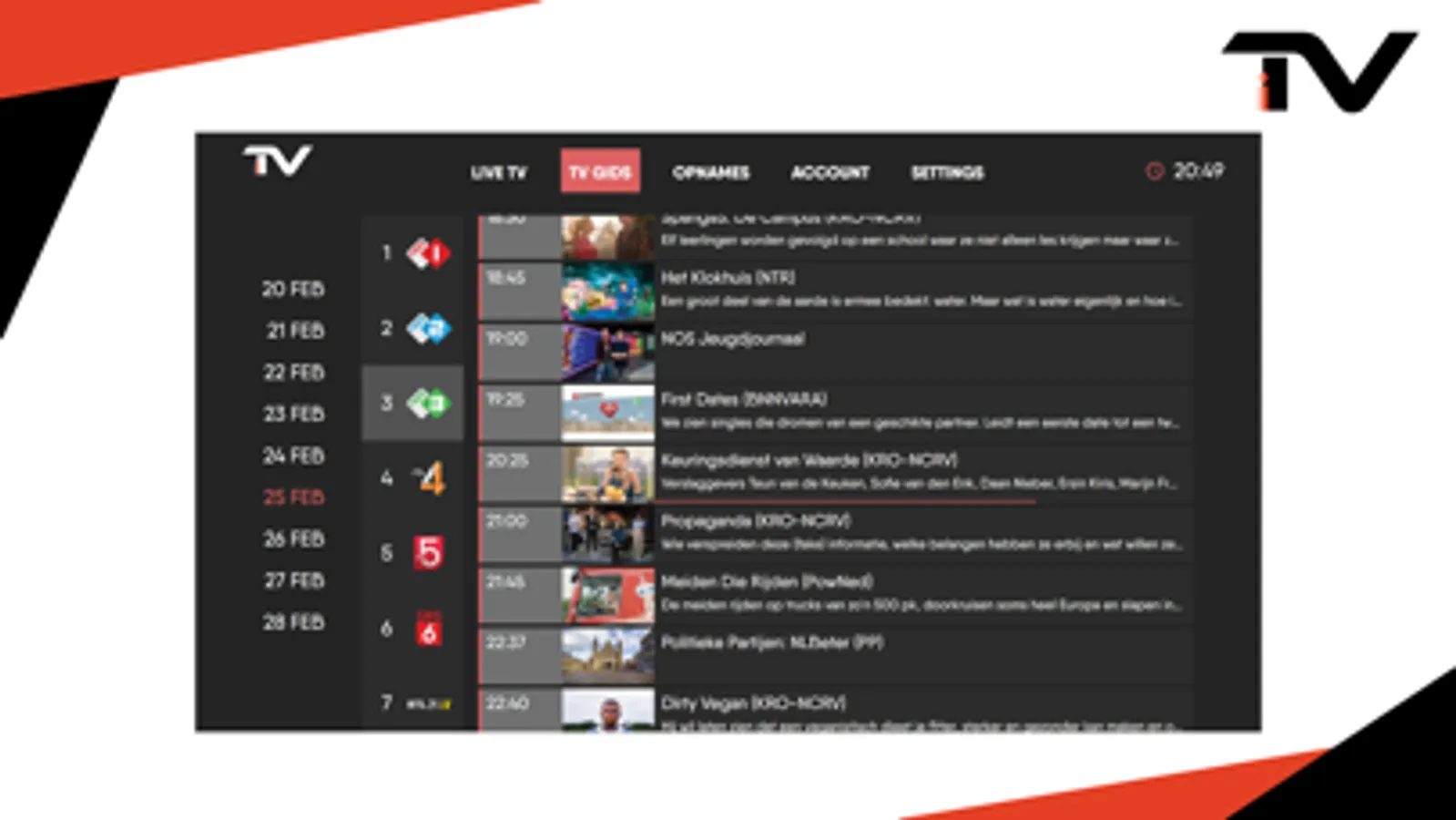Select the 19:25 time slot

[520, 413]
